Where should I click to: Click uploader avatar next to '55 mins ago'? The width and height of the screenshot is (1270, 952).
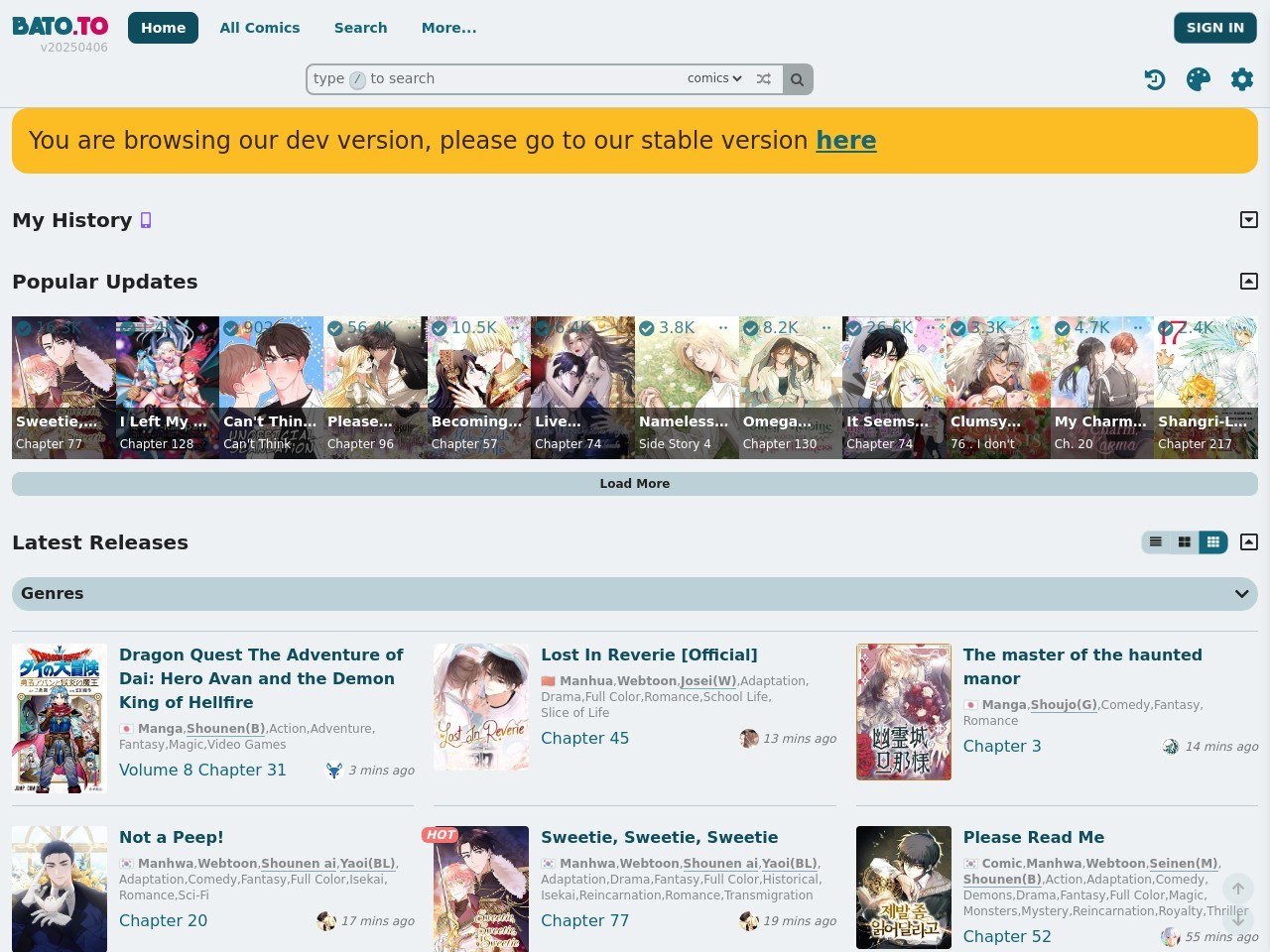(x=1171, y=937)
